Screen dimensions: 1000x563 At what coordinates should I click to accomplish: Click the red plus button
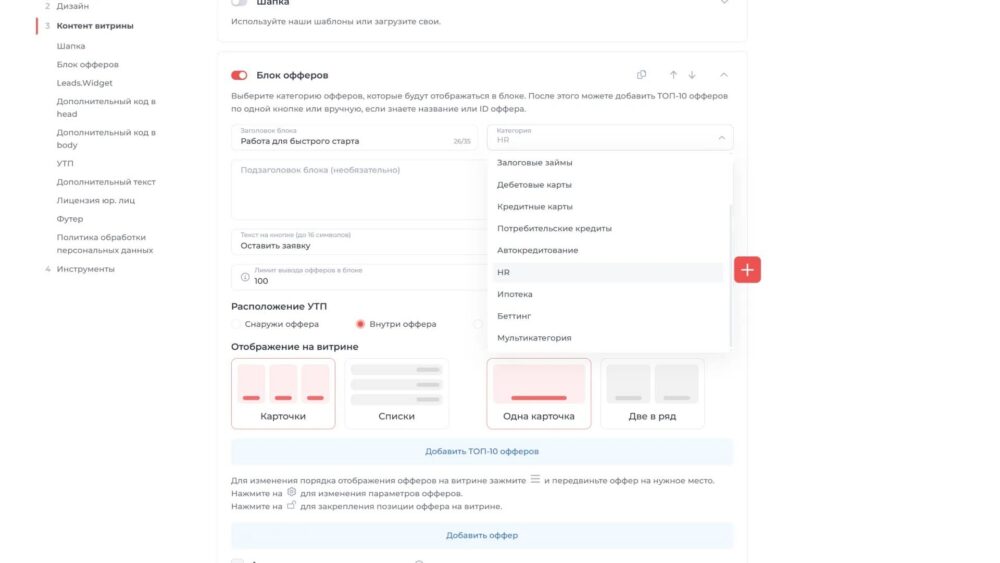click(748, 269)
